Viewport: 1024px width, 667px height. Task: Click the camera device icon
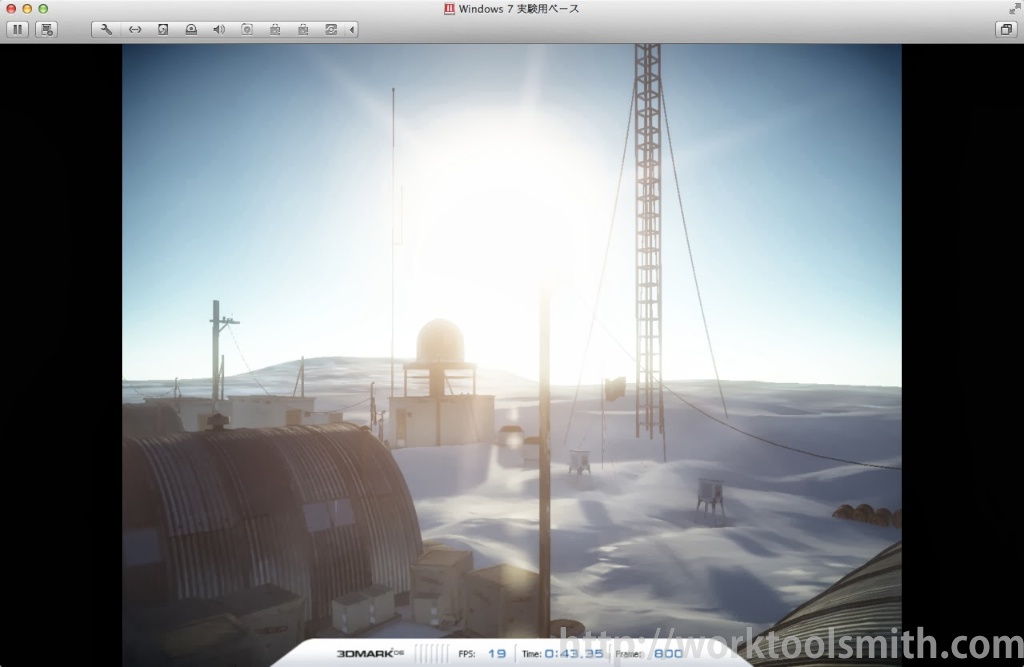[247, 29]
